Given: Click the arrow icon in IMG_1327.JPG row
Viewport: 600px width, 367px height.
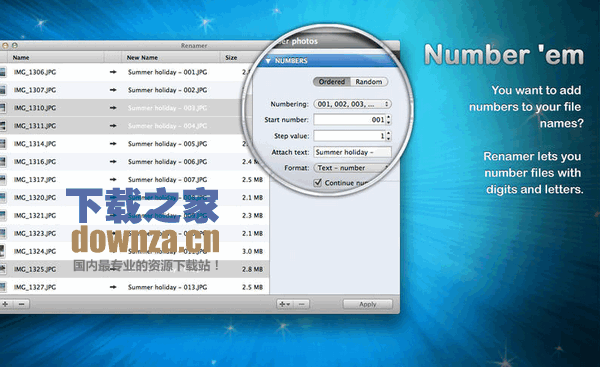Looking at the screenshot, I should tap(113, 287).
